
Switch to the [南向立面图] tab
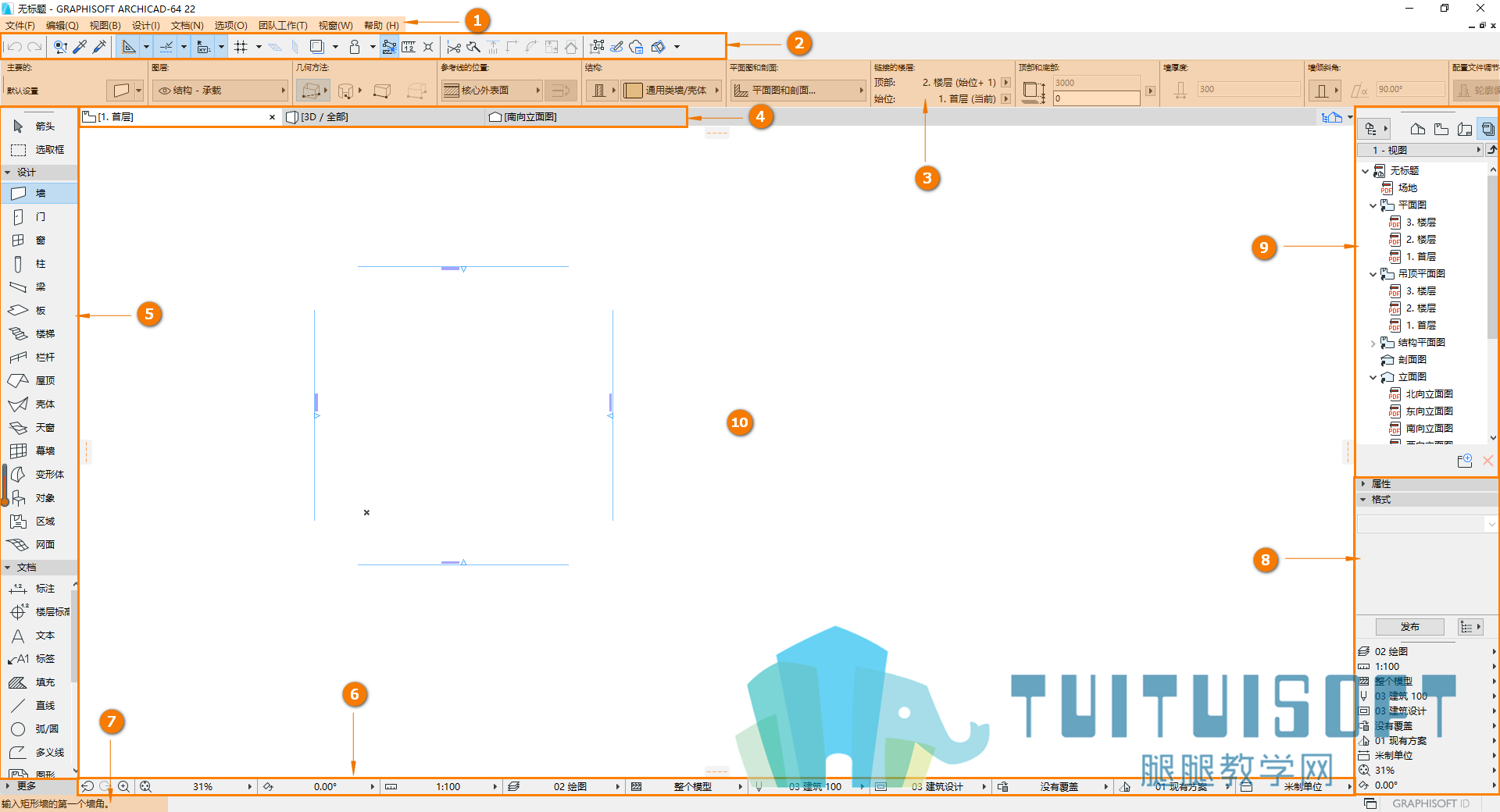(586, 117)
